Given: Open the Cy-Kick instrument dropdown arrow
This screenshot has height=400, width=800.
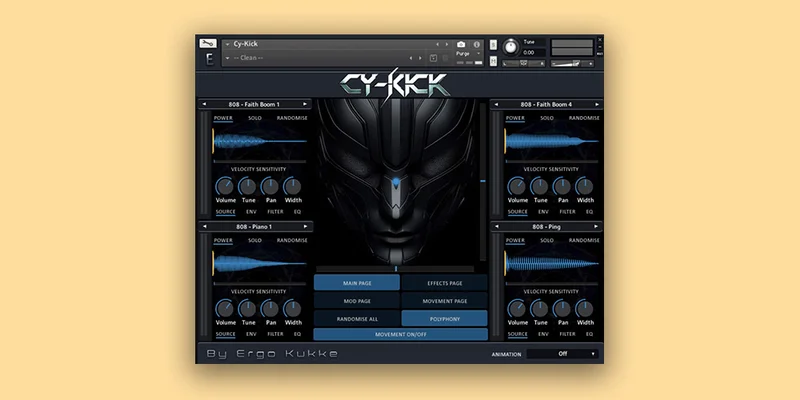Looking at the screenshot, I should [228, 44].
